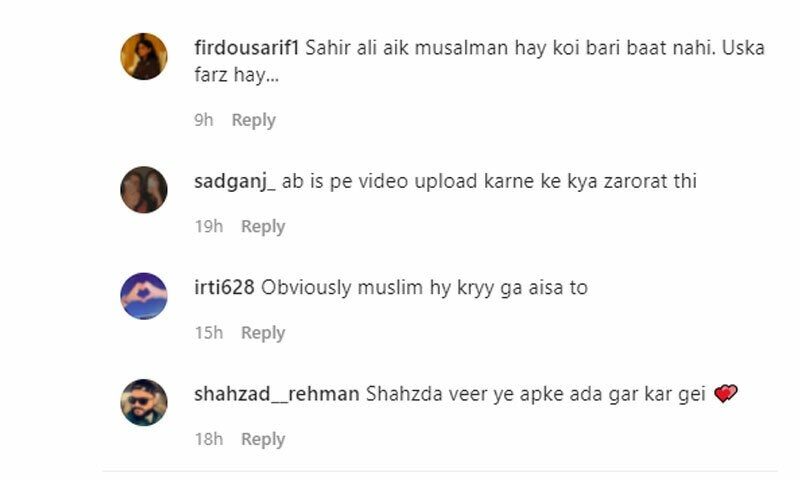800x480 pixels.
Task: Open shahzad__rehman's profile avatar
Action: pos(144,402)
